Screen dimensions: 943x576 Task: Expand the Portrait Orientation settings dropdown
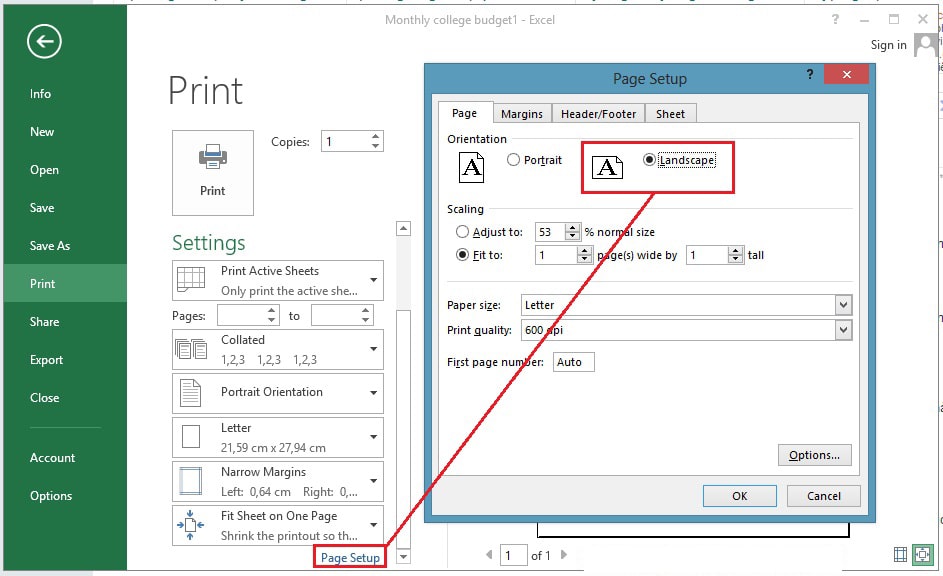[x=373, y=392]
